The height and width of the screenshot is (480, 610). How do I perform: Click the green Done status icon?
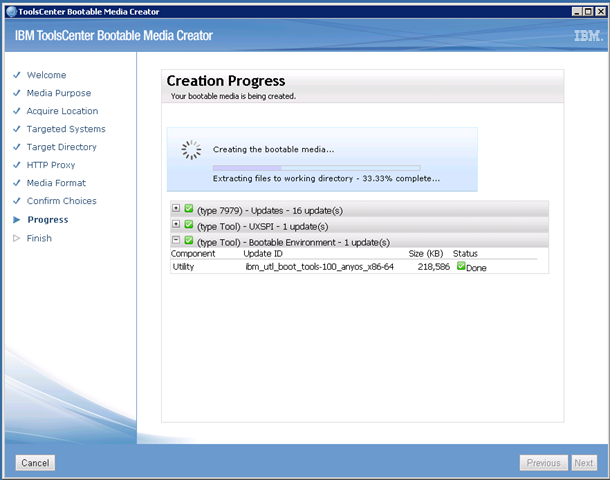point(461,267)
